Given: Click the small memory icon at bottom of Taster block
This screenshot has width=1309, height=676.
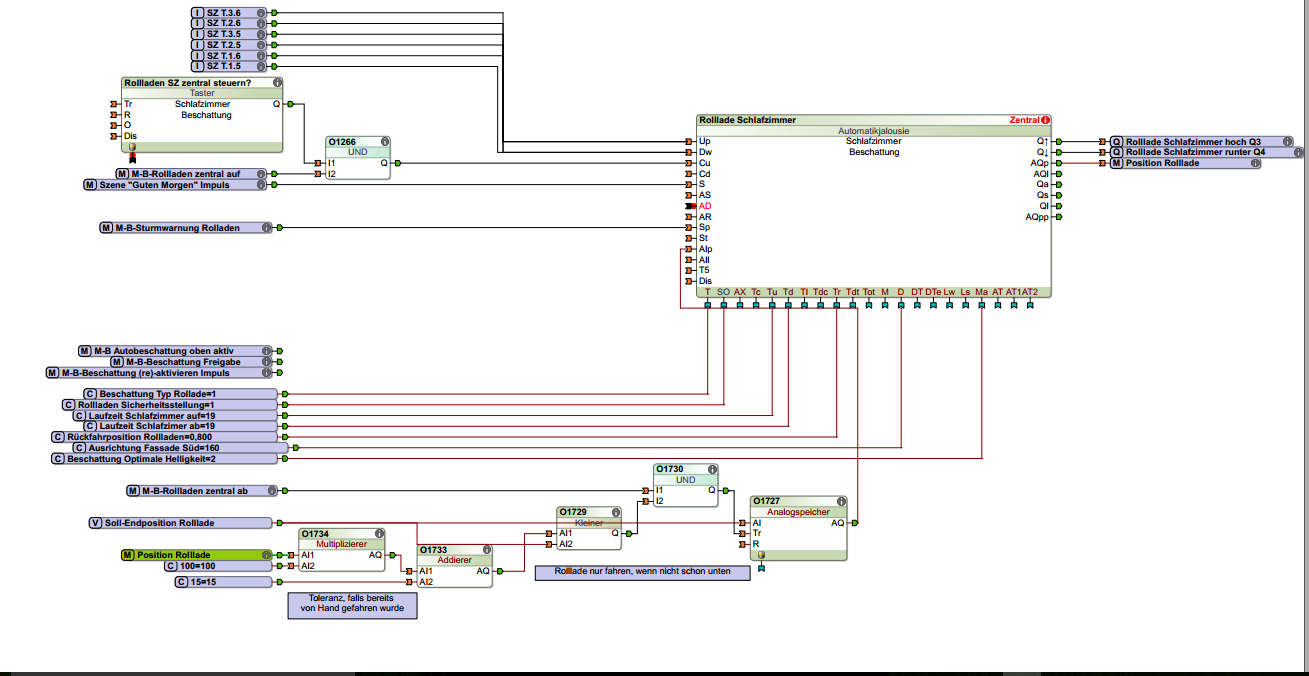Looking at the screenshot, I should (130, 146).
